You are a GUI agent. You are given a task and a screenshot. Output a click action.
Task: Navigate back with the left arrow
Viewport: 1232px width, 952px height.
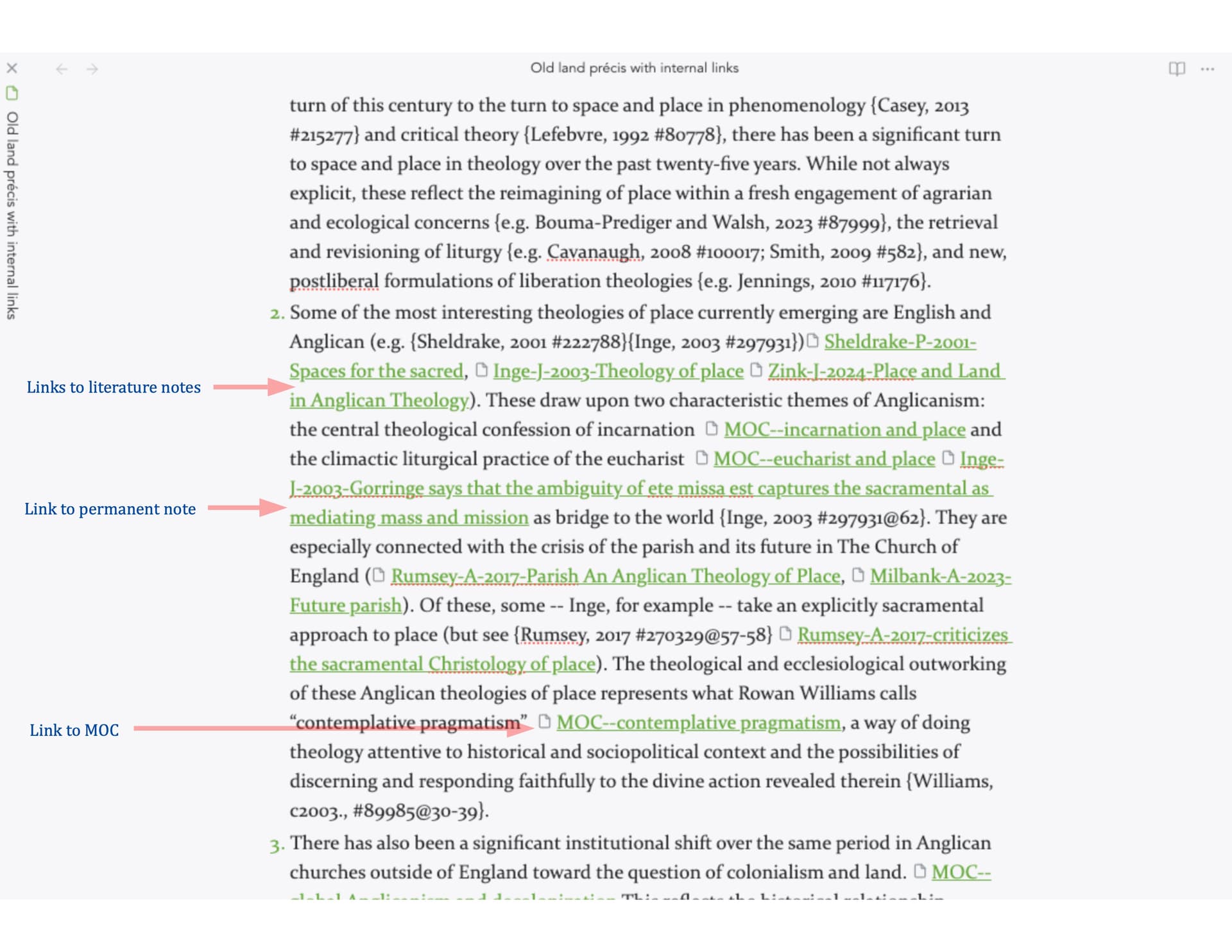(x=62, y=69)
